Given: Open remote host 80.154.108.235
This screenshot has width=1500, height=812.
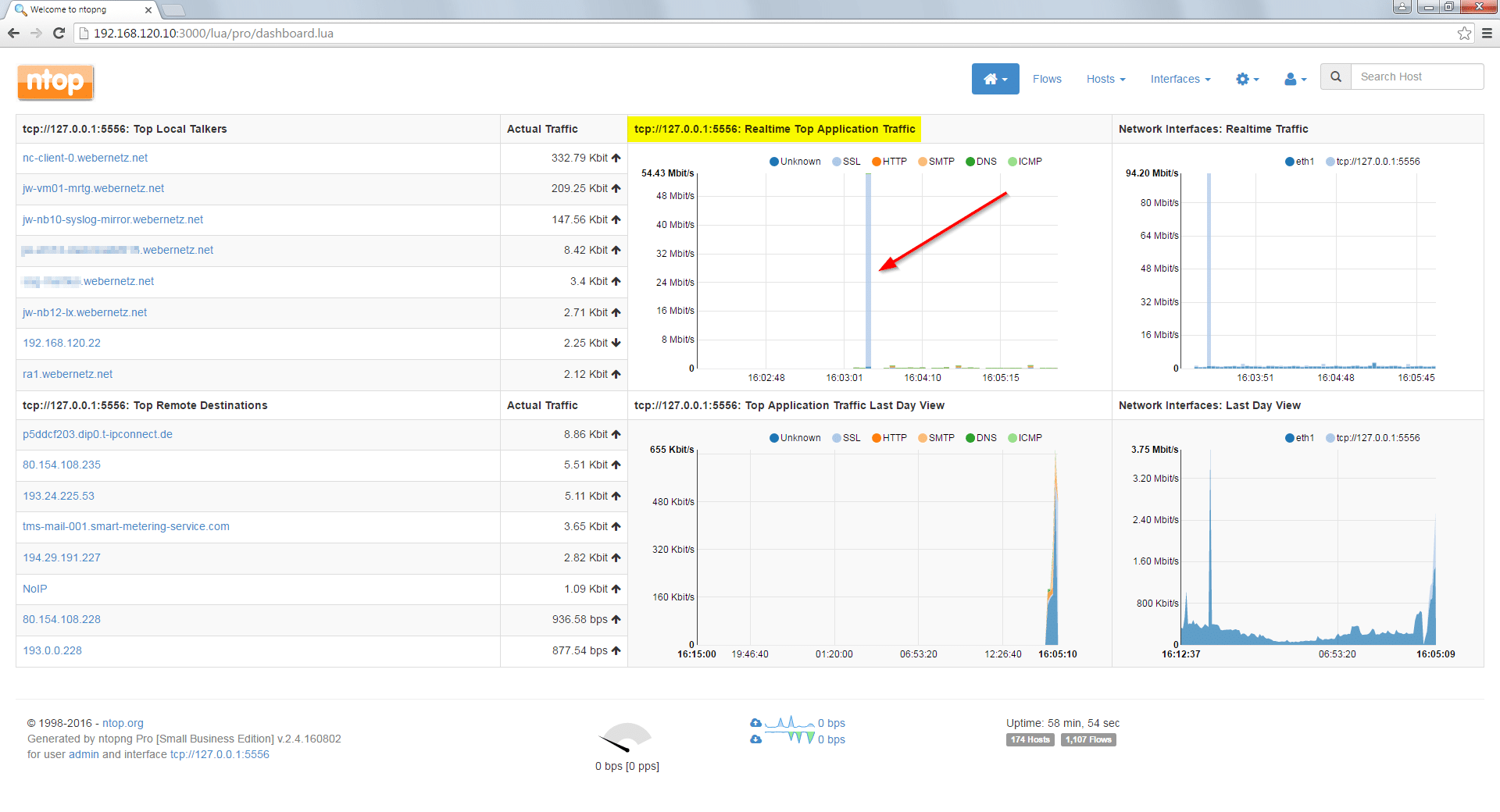Looking at the screenshot, I should 62,465.
